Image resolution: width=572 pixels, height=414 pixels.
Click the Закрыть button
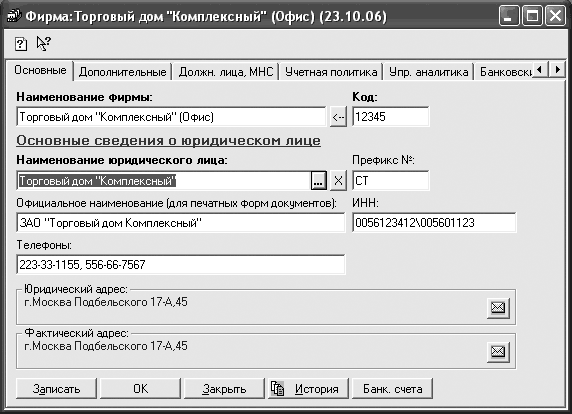pyautogui.click(x=224, y=389)
